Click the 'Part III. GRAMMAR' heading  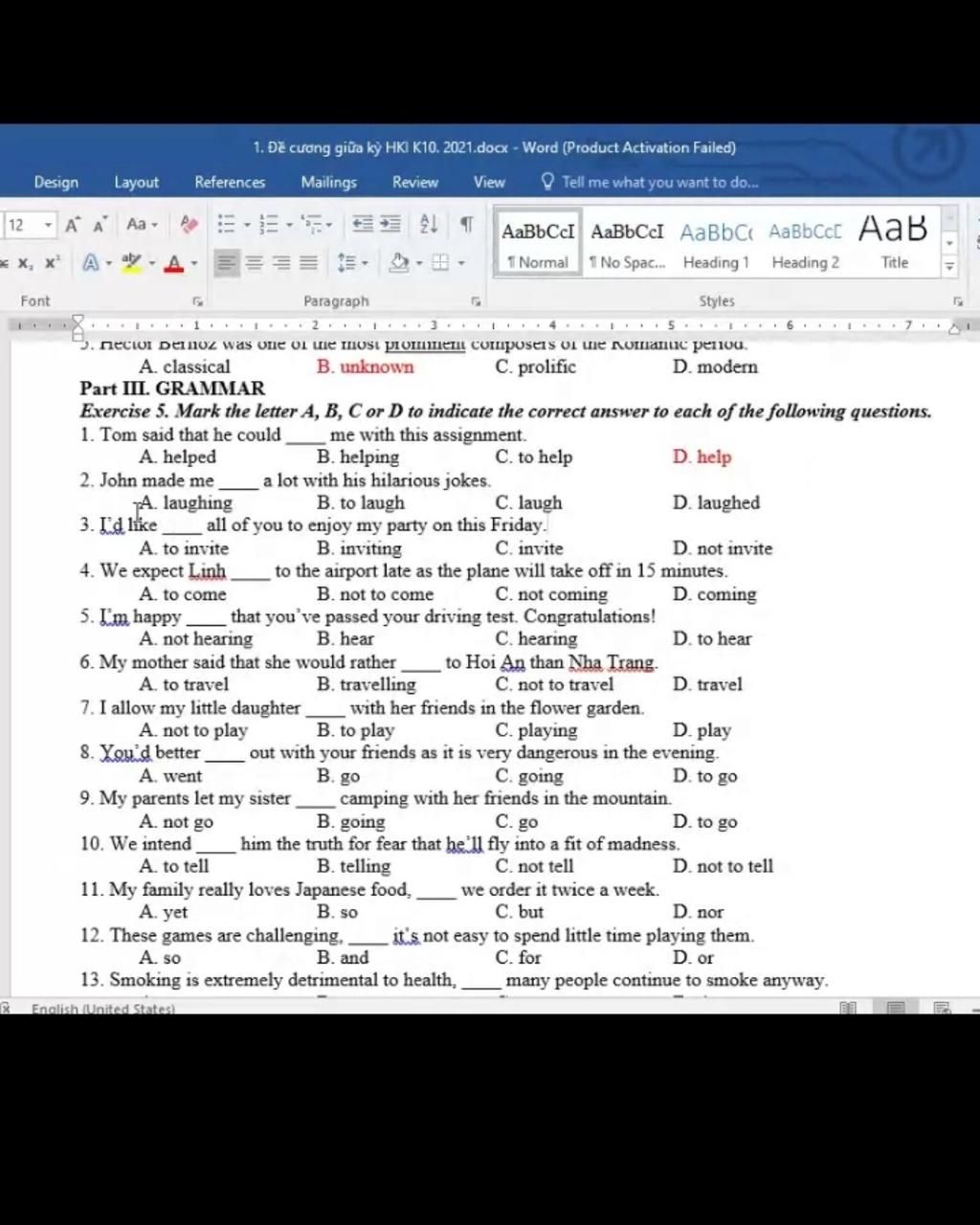172,389
